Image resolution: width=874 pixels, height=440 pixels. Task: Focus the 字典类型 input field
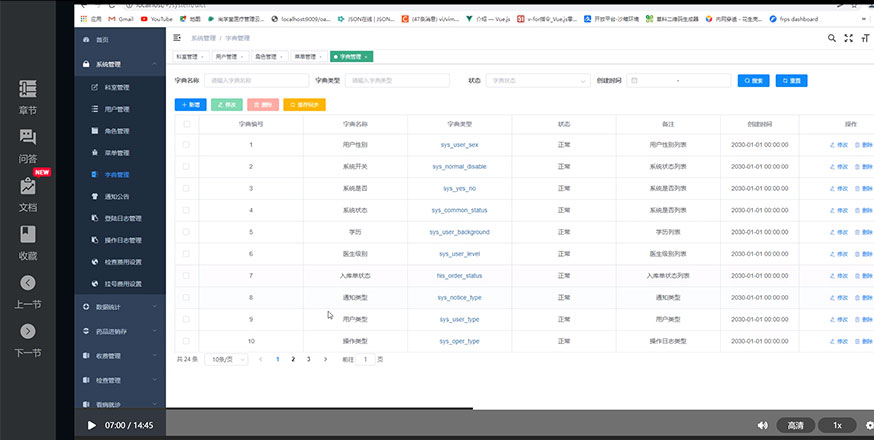point(397,81)
